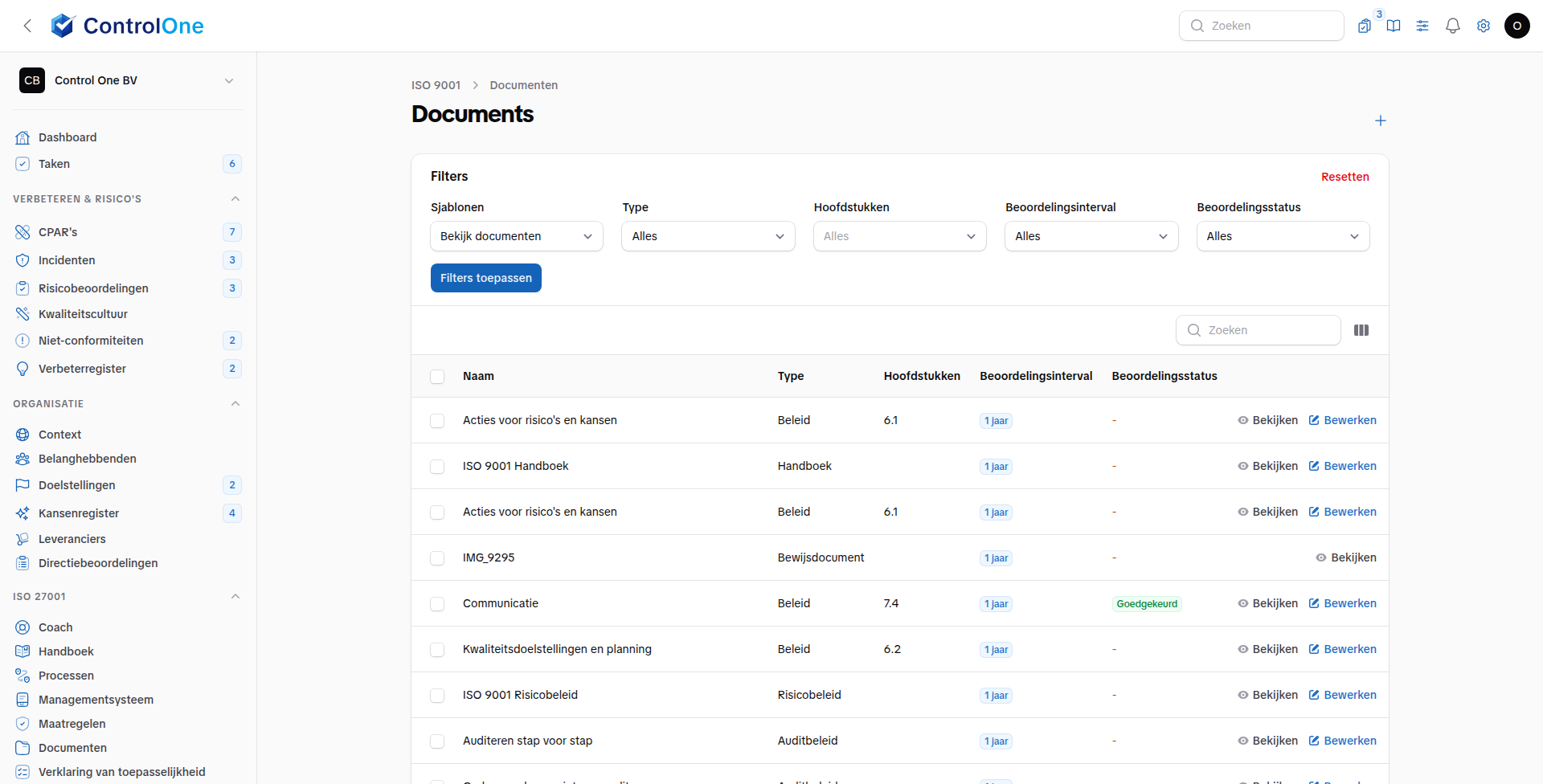The width and height of the screenshot is (1543, 784).
Task: Check the ISO 9001 Risicobeleid row checkbox
Action: click(x=437, y=696)
